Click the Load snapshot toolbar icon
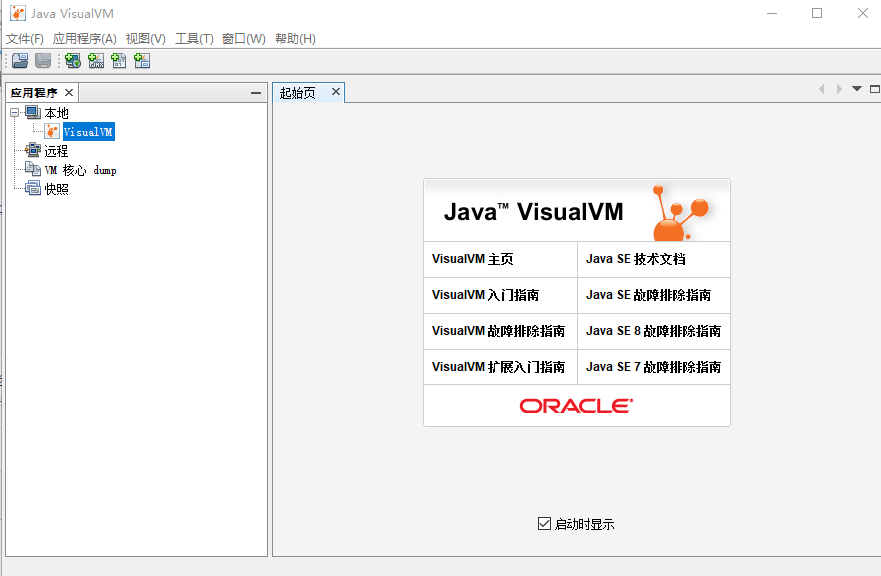This screenshot has width=881, height=576. click(20, 61)
